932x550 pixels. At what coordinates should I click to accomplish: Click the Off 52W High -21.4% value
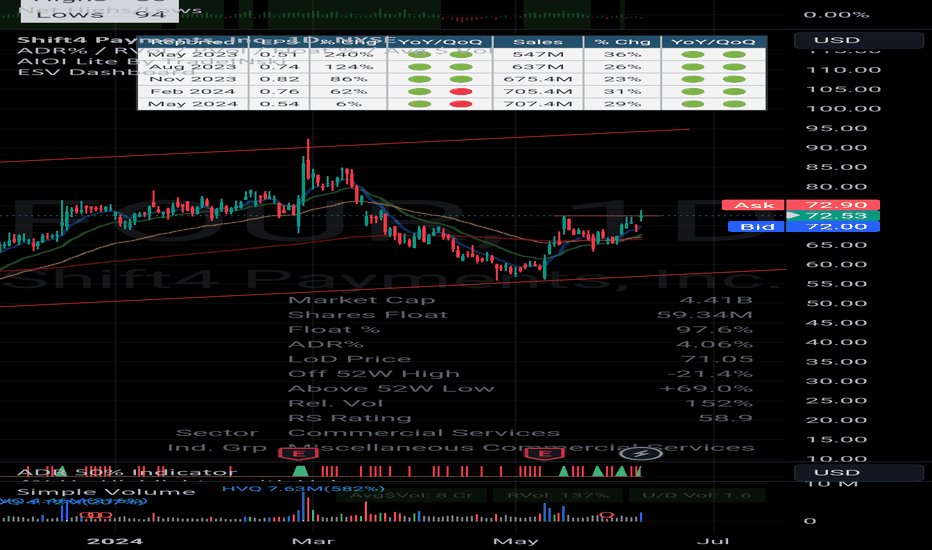pyautogui.click(x=710, y=375)
